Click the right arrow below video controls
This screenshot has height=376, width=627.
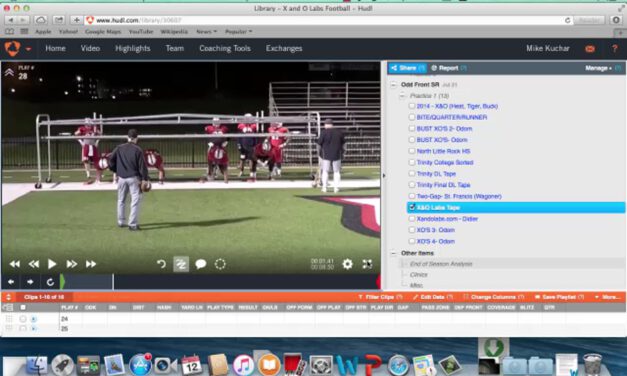(x=30, y=282)
